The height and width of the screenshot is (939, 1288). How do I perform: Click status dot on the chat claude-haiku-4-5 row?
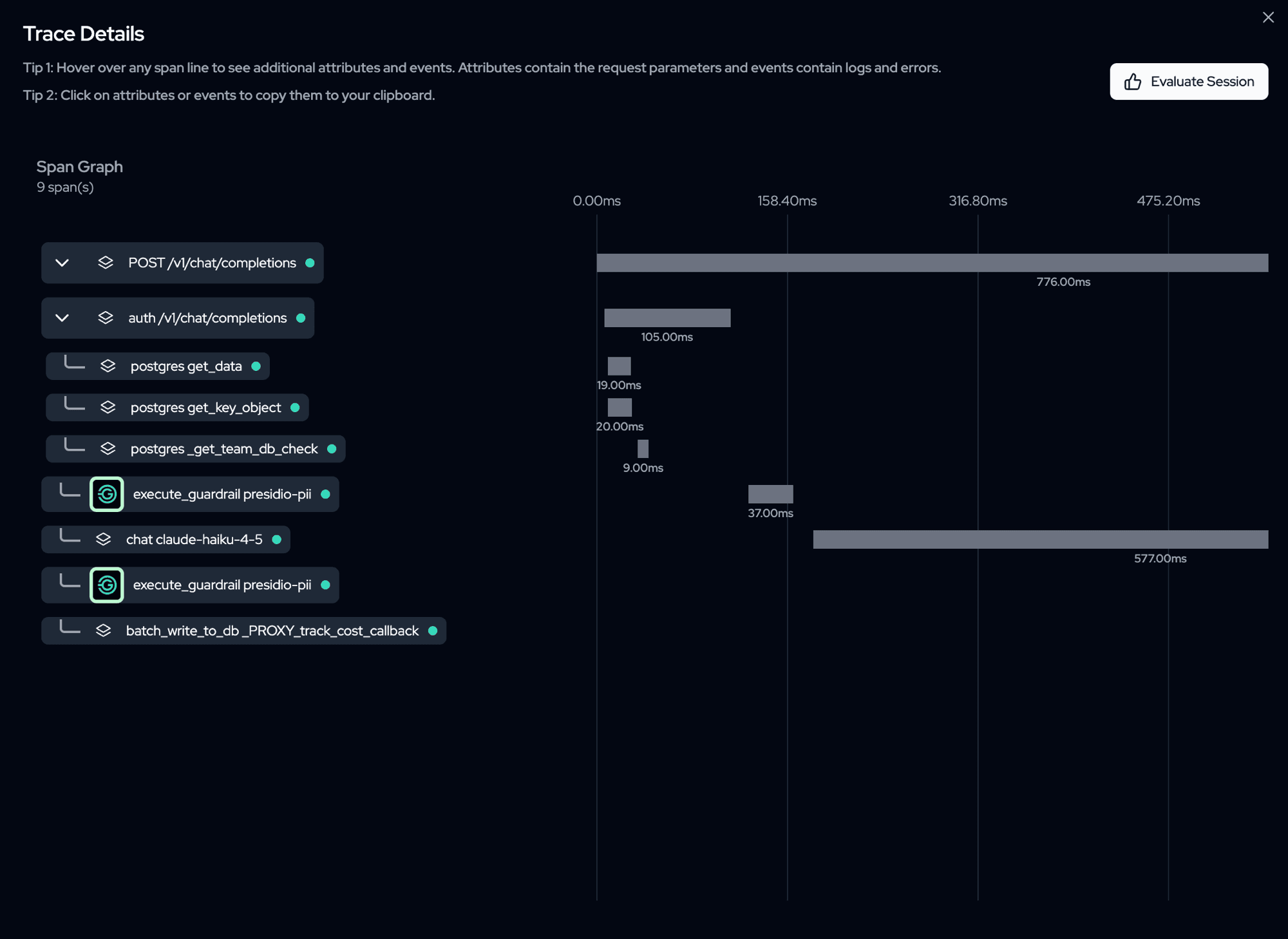tap(276, 540)
